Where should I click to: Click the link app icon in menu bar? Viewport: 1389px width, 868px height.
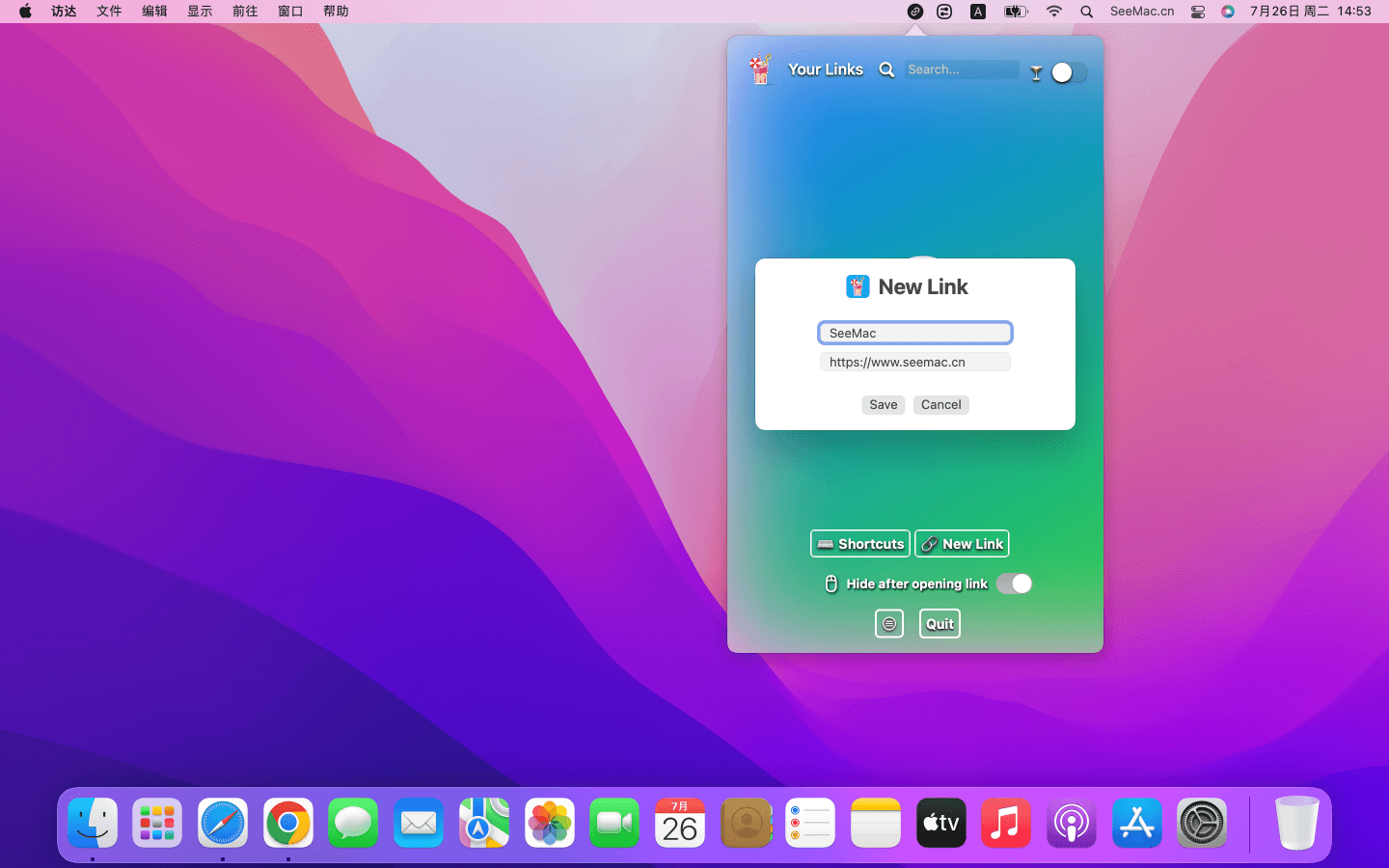pyautogui.click(x=914, y=12)
